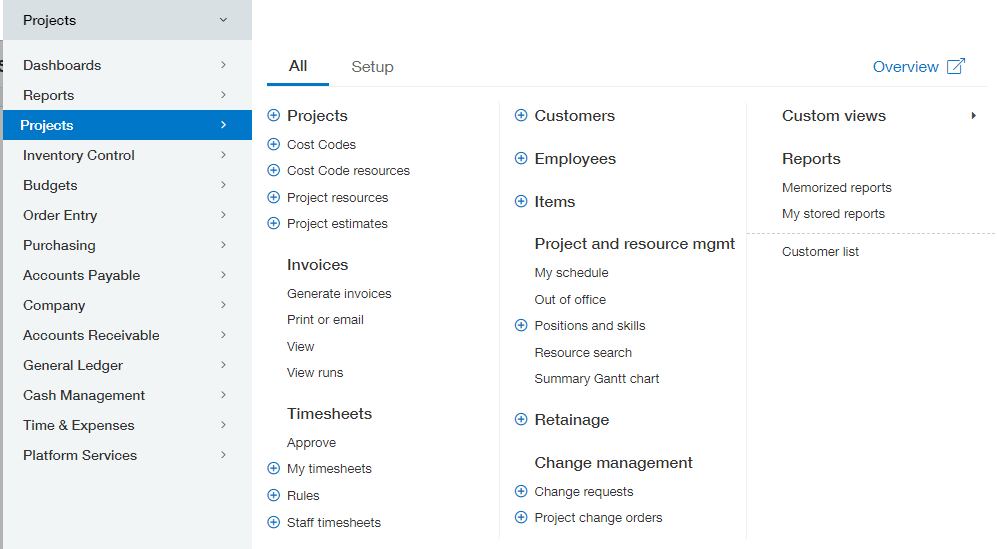Image resolution: width=997 pixels, height=549 pixels.
Task: Click the plus icon next to Change requests
Action: pyautogui.click(x=521, y=492)
